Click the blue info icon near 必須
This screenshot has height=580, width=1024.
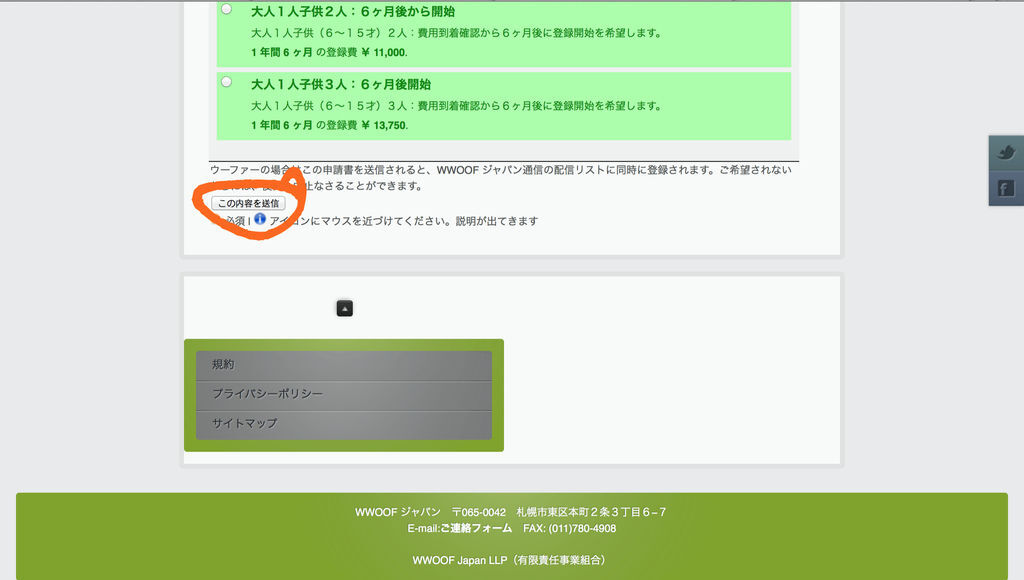click(x=260, y=221)
